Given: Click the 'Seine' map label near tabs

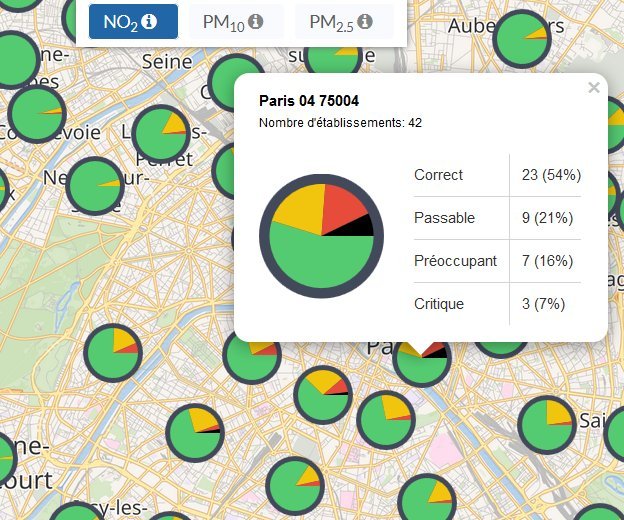Looking at the screenshot, I should 167,62.
